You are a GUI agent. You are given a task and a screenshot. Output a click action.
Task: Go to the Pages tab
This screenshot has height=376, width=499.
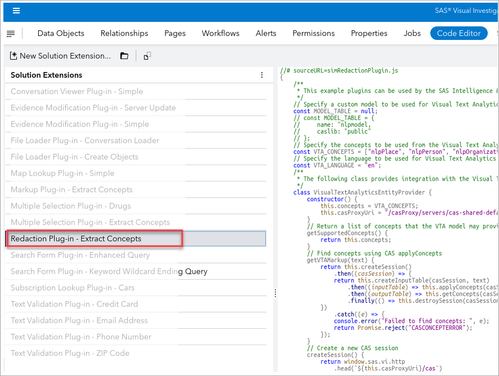[175, 33]
